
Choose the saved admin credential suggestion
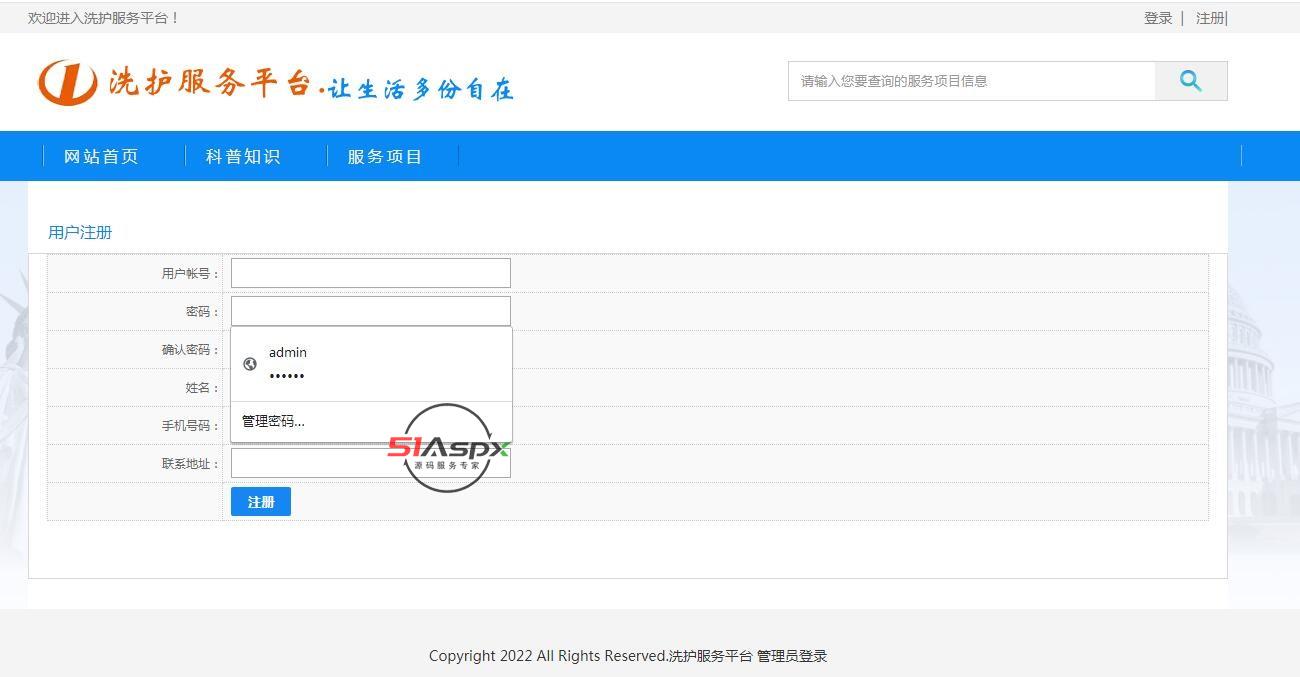coord(371,364)
